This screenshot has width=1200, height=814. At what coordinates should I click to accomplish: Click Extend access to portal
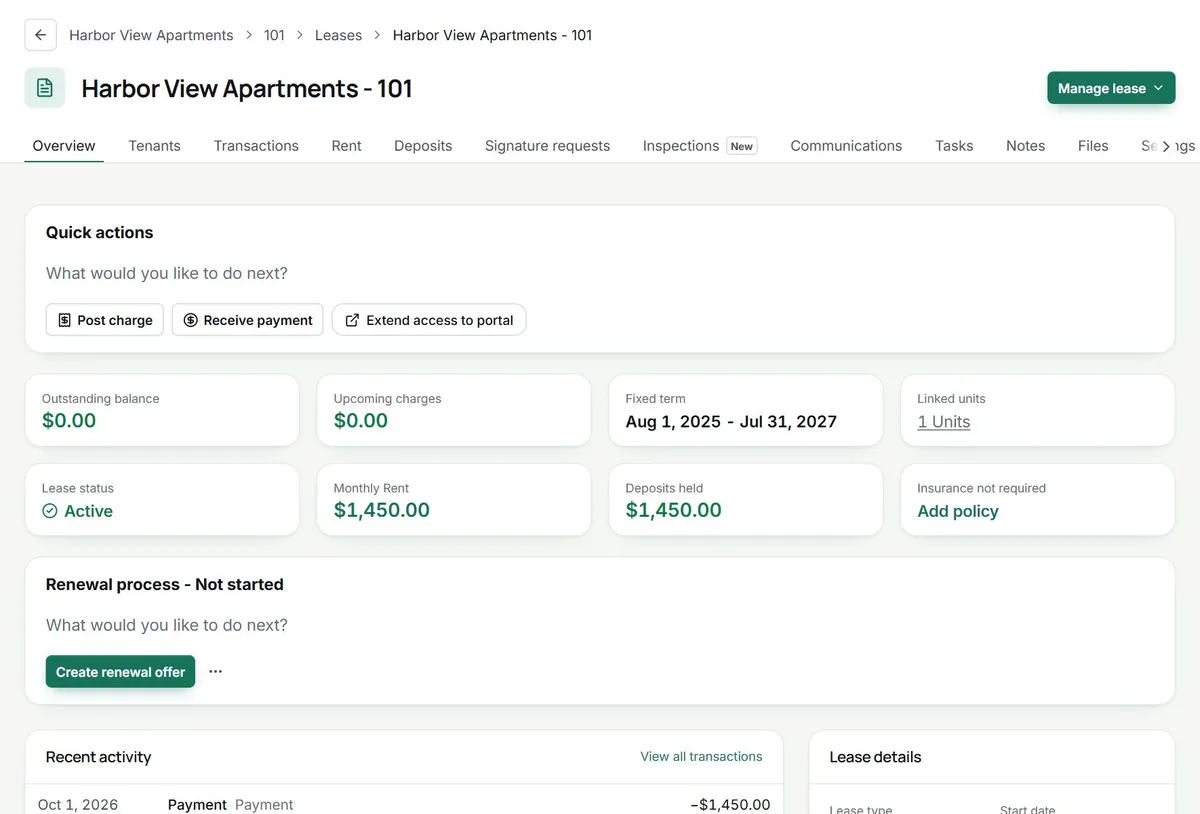[x=429, y=320]
